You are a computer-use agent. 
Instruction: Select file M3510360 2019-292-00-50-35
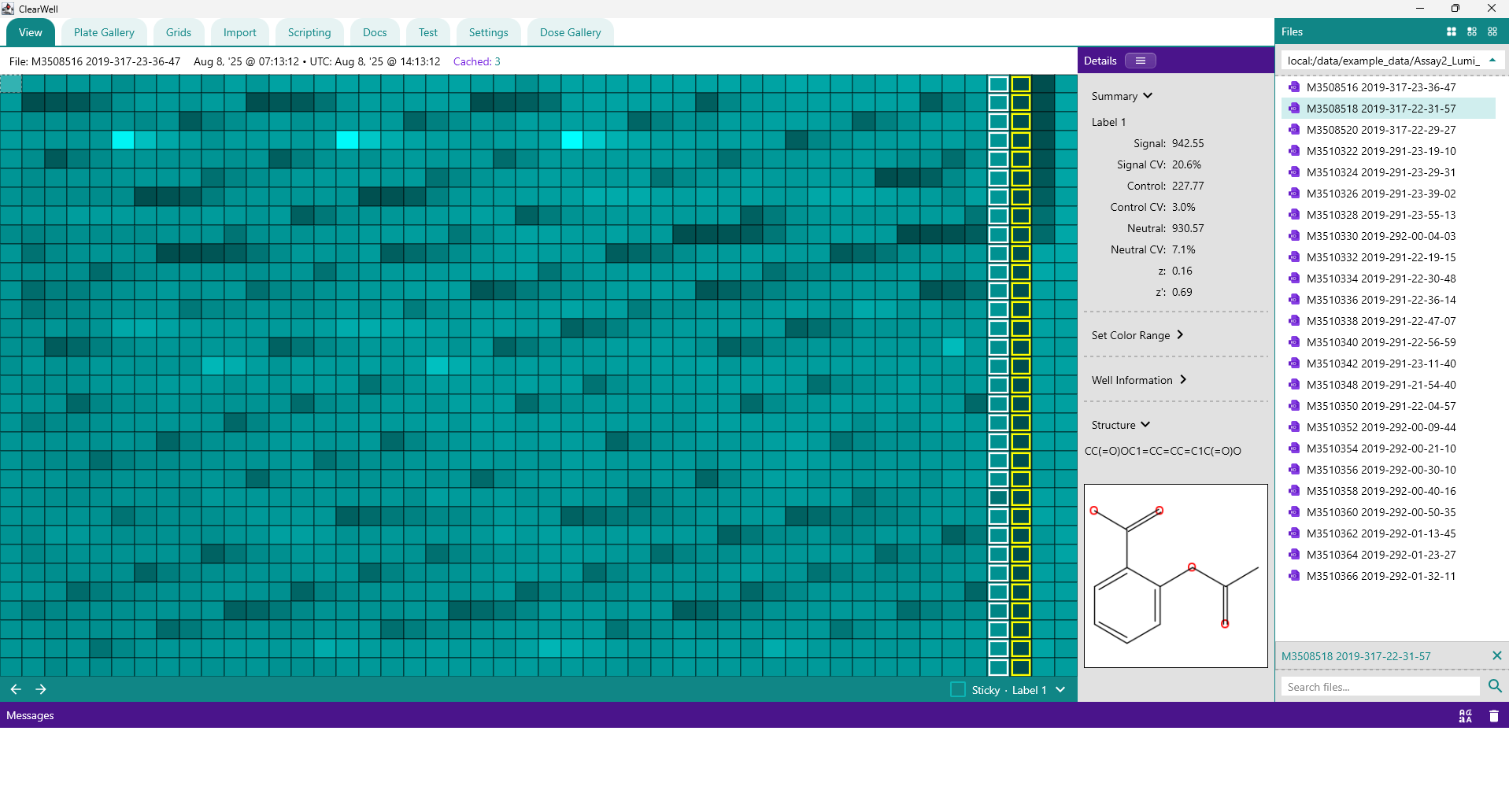[1389, 512]
